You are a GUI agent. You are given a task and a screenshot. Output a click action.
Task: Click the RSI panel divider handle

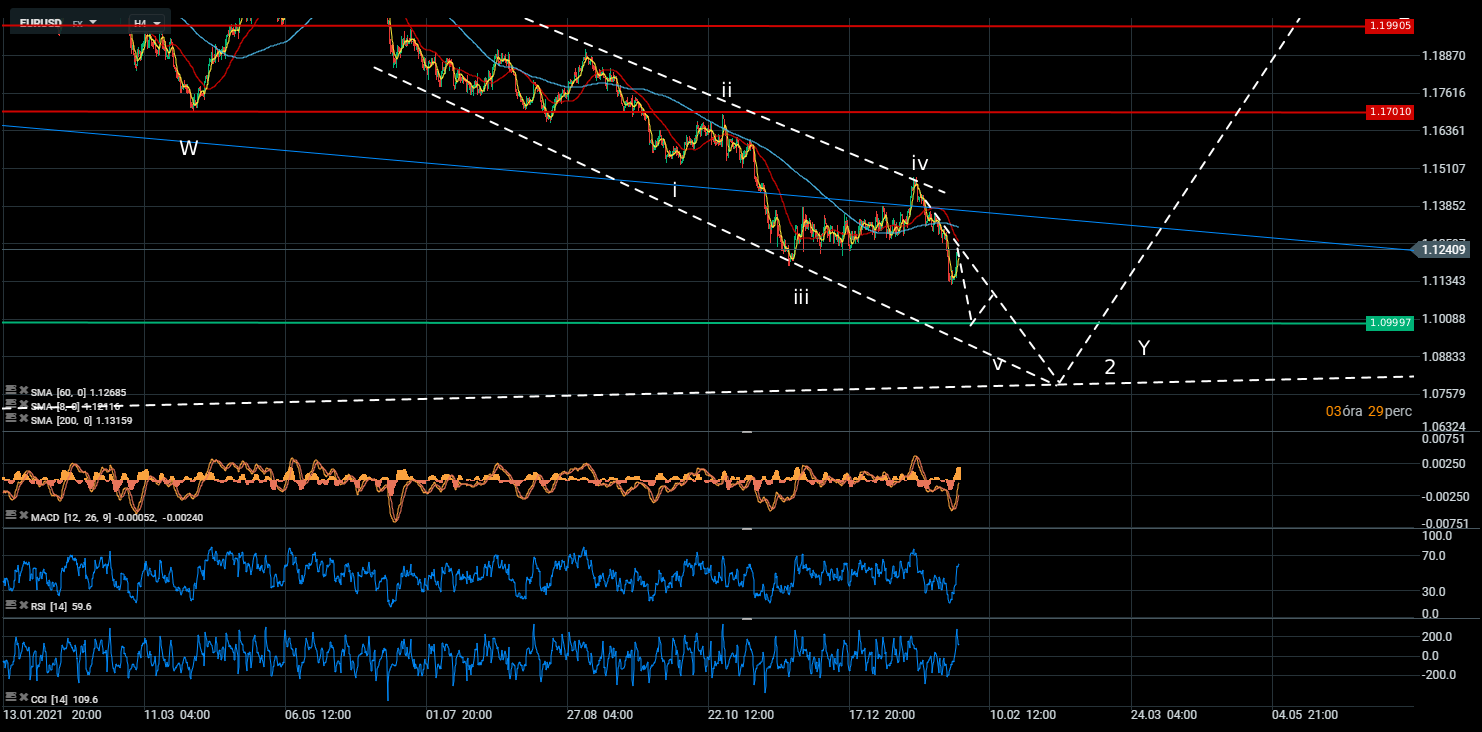point(746,528)
